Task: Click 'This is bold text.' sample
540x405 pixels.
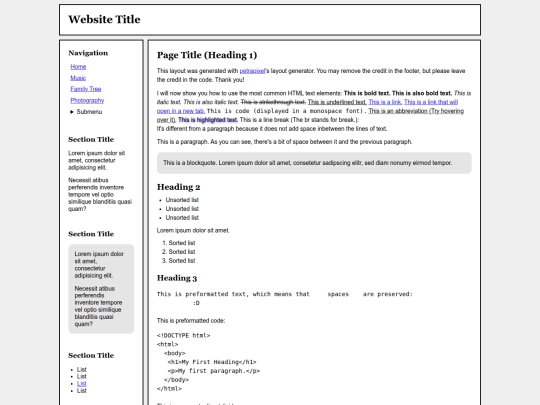Action: [x=367, y=93]
